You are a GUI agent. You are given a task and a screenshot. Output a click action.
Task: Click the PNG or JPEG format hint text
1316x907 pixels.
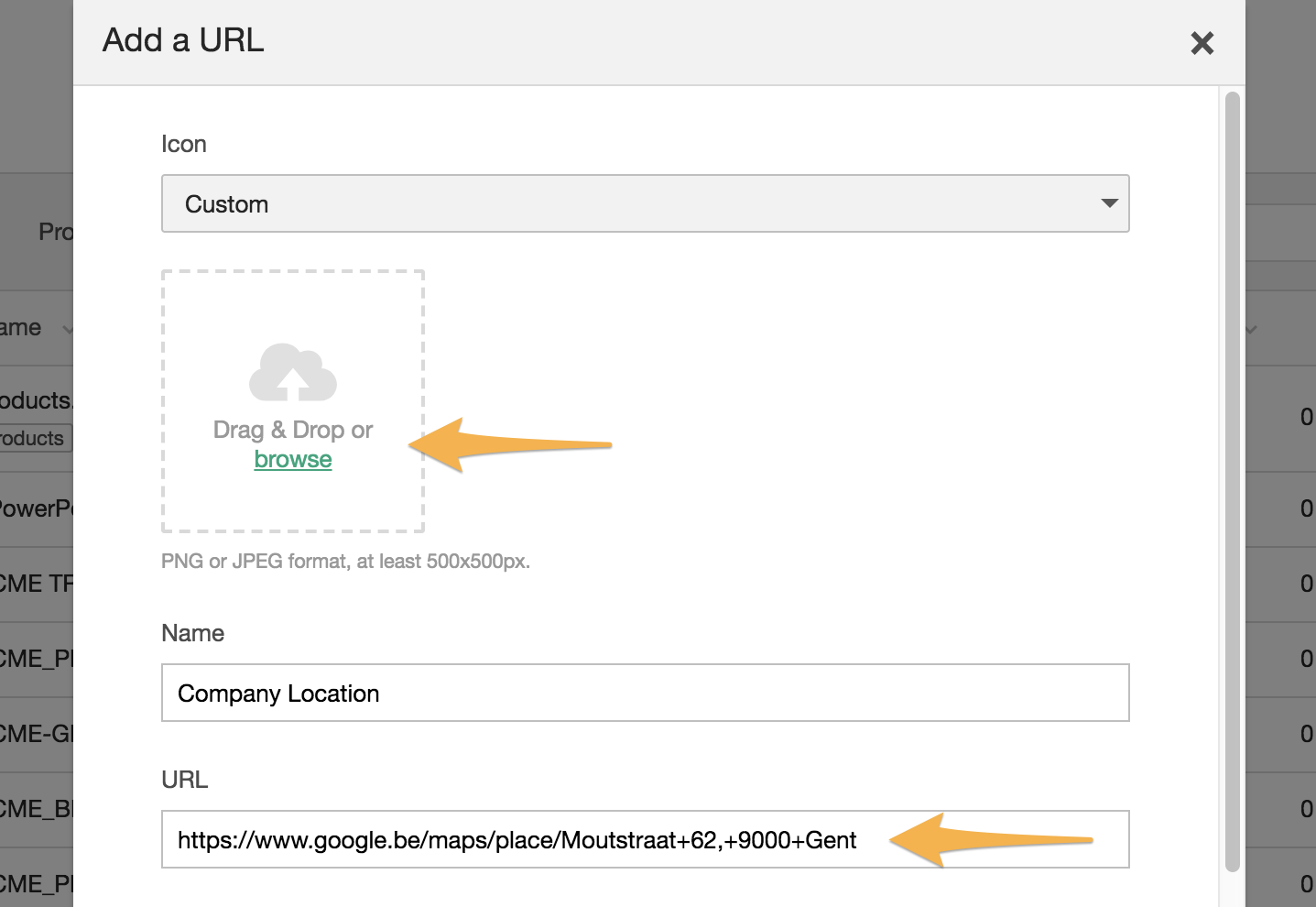[x=345, y=561]
